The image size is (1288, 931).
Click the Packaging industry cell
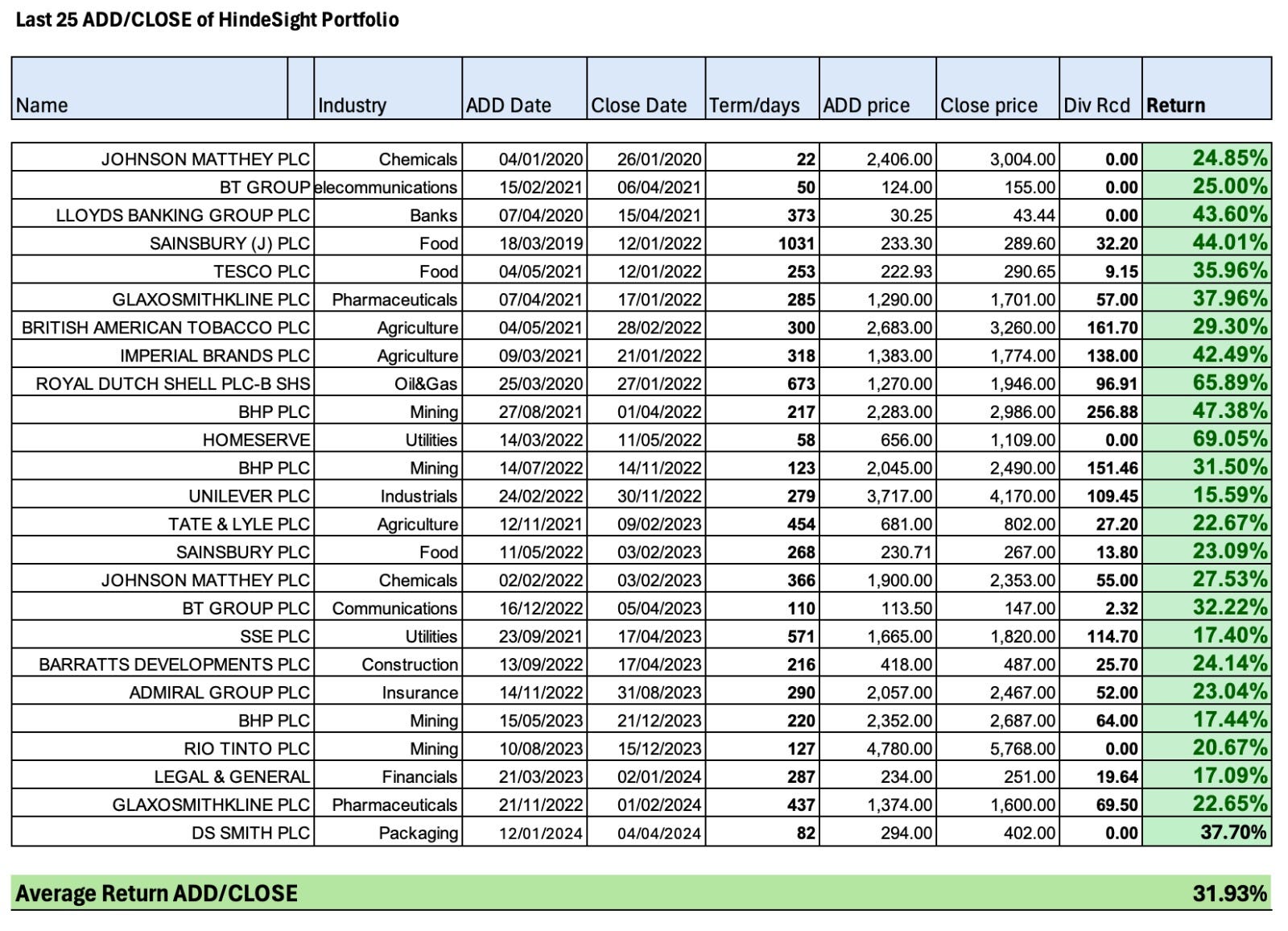(388, 833)
